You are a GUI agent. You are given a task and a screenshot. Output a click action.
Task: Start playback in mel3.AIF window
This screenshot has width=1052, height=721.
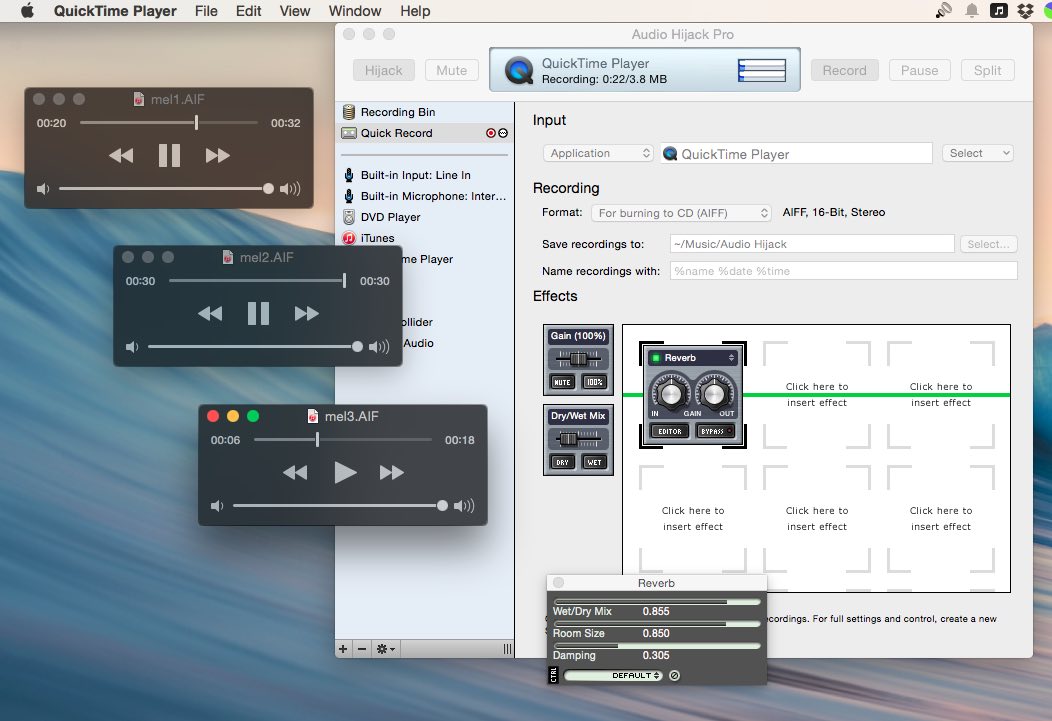[x=345, y=472]
